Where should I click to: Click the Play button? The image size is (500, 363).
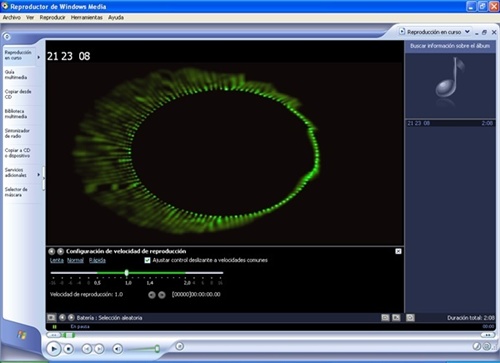(x=54, y=349)
